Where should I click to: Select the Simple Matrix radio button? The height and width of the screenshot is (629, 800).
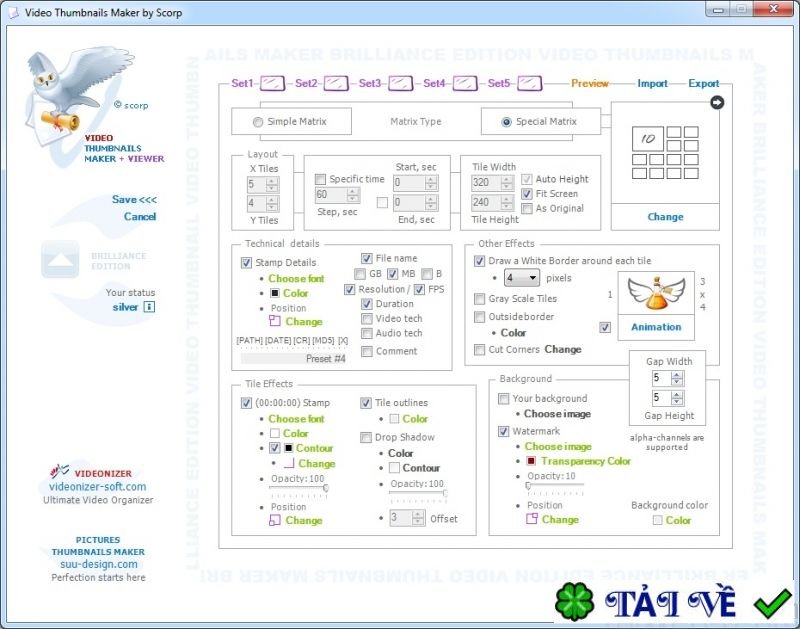click(258, 122)
